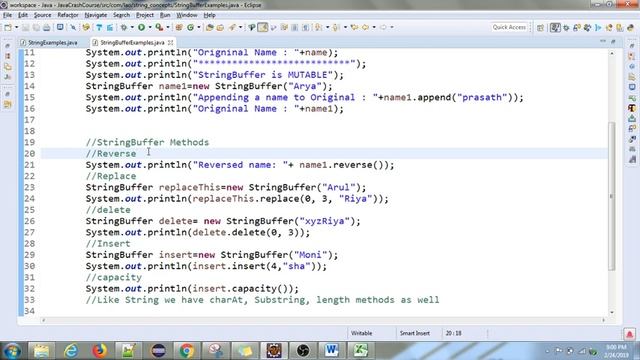Screen dimensions: 640x360
Task: Expand the Forward history dropdown arrow
Action: click(x=392, y=27)
